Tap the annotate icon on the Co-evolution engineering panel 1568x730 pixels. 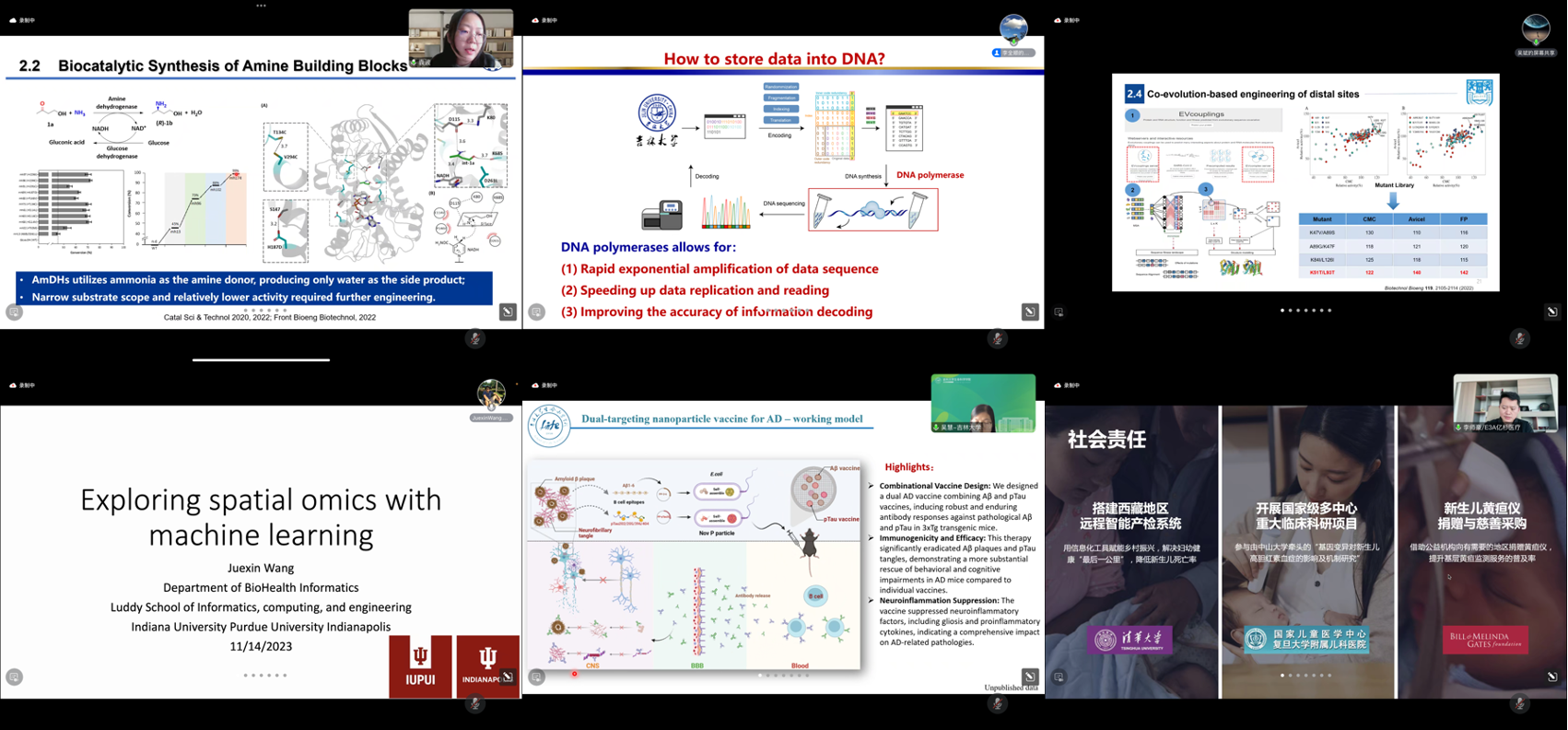point(1552,312)
